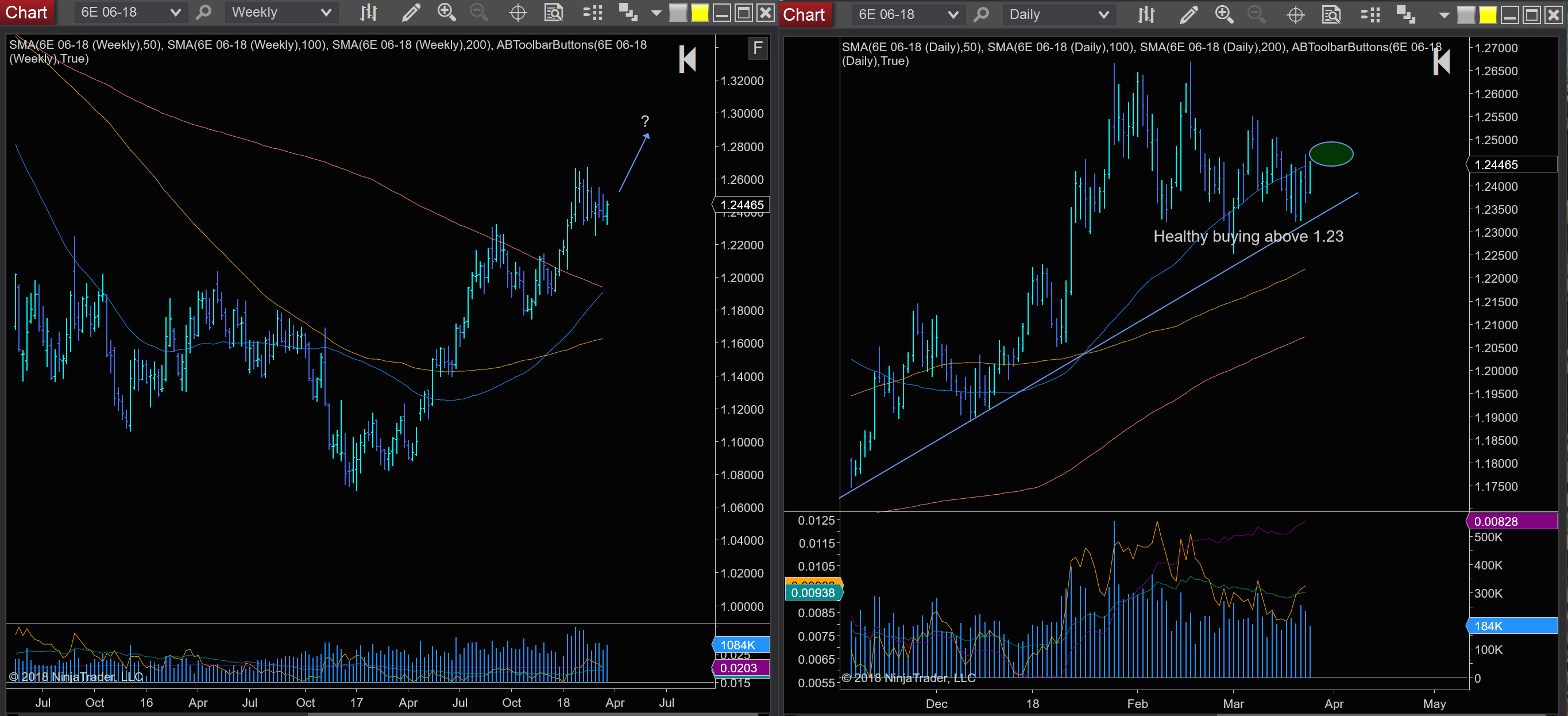Image resolution: width=1568 pixels, height=716 pixels.
Task: Click the 1.17500 price label on Daily axis
Action: click(x=1496, y=487)
